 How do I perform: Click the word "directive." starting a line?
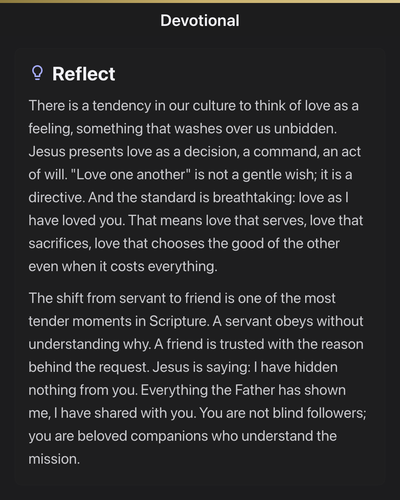(x=56, y=198)
